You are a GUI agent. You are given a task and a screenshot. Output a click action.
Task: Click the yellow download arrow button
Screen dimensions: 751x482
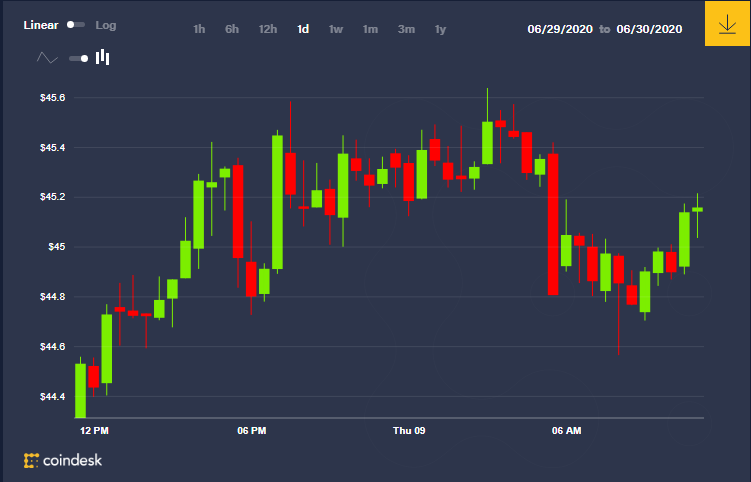coord(727,23)
